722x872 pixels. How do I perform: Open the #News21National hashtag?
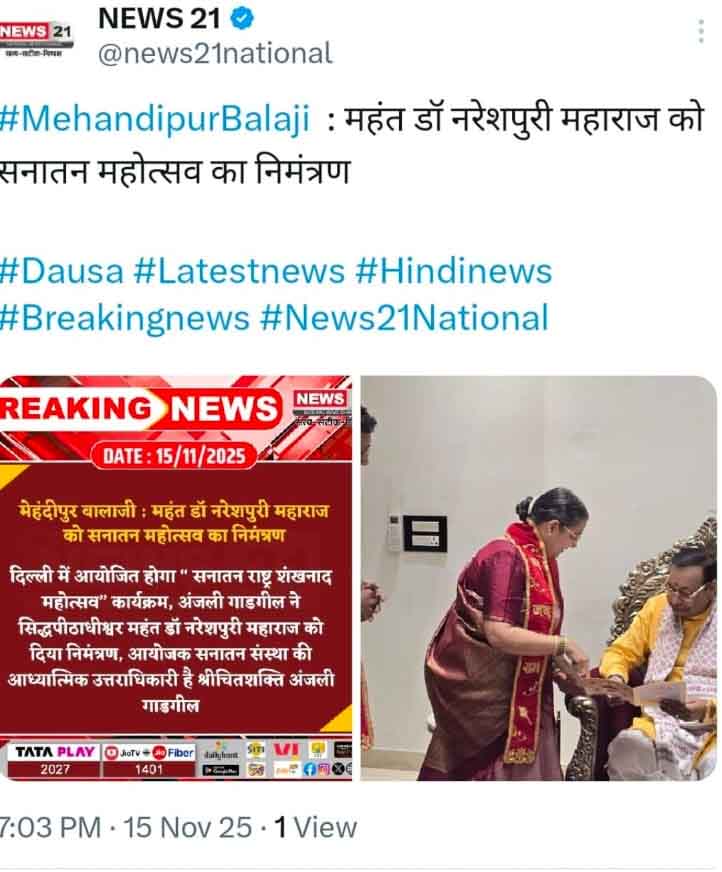[x=404, y=319]
